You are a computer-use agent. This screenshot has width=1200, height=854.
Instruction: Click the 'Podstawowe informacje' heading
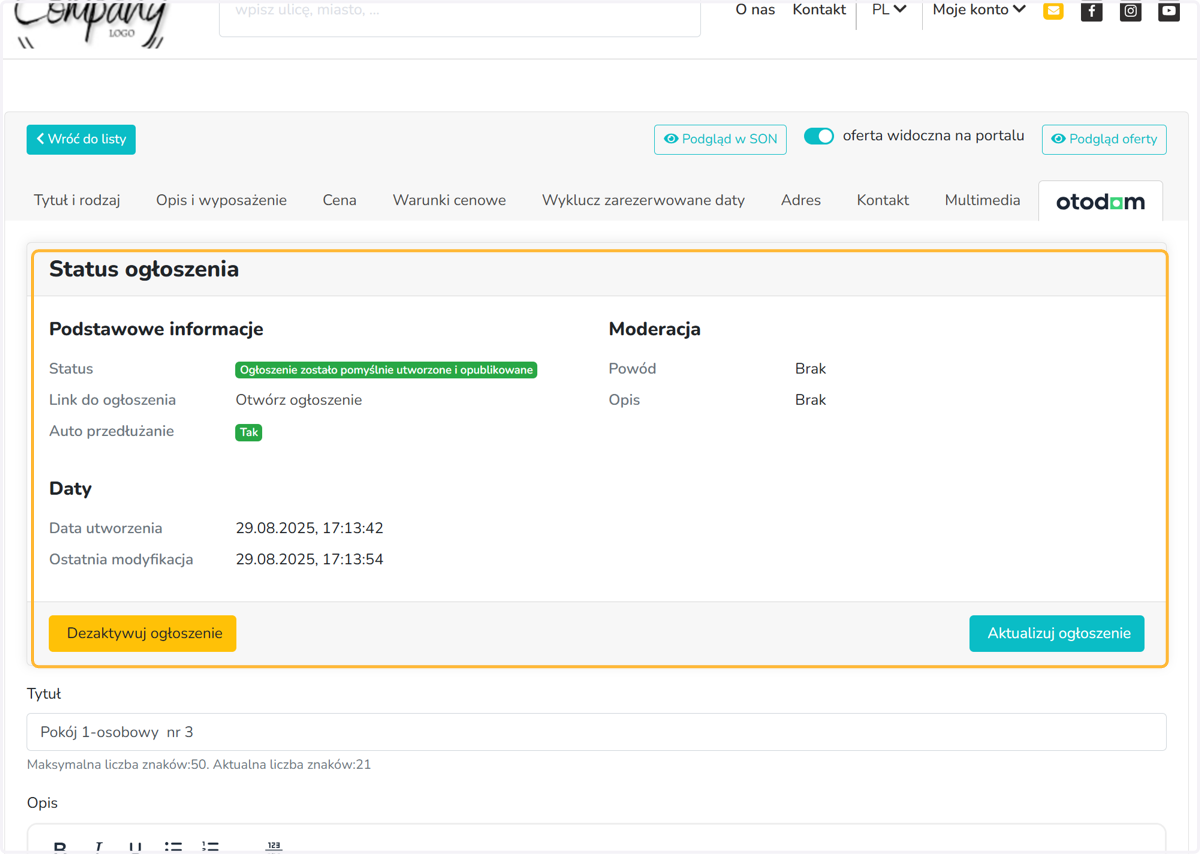click(156, 329)
